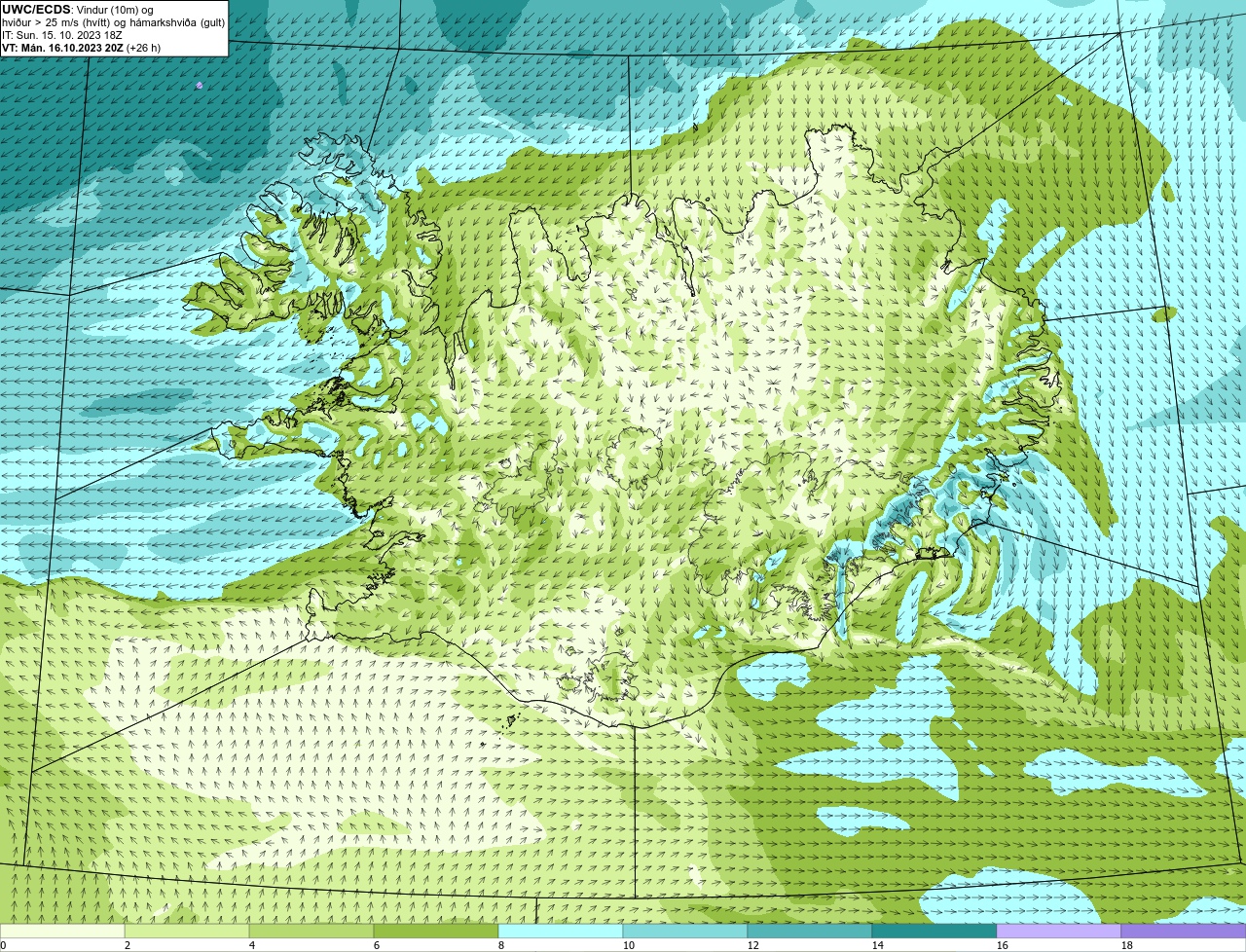Click the '16' legend scale label

pyautogui.click(x=1003, y=945)
